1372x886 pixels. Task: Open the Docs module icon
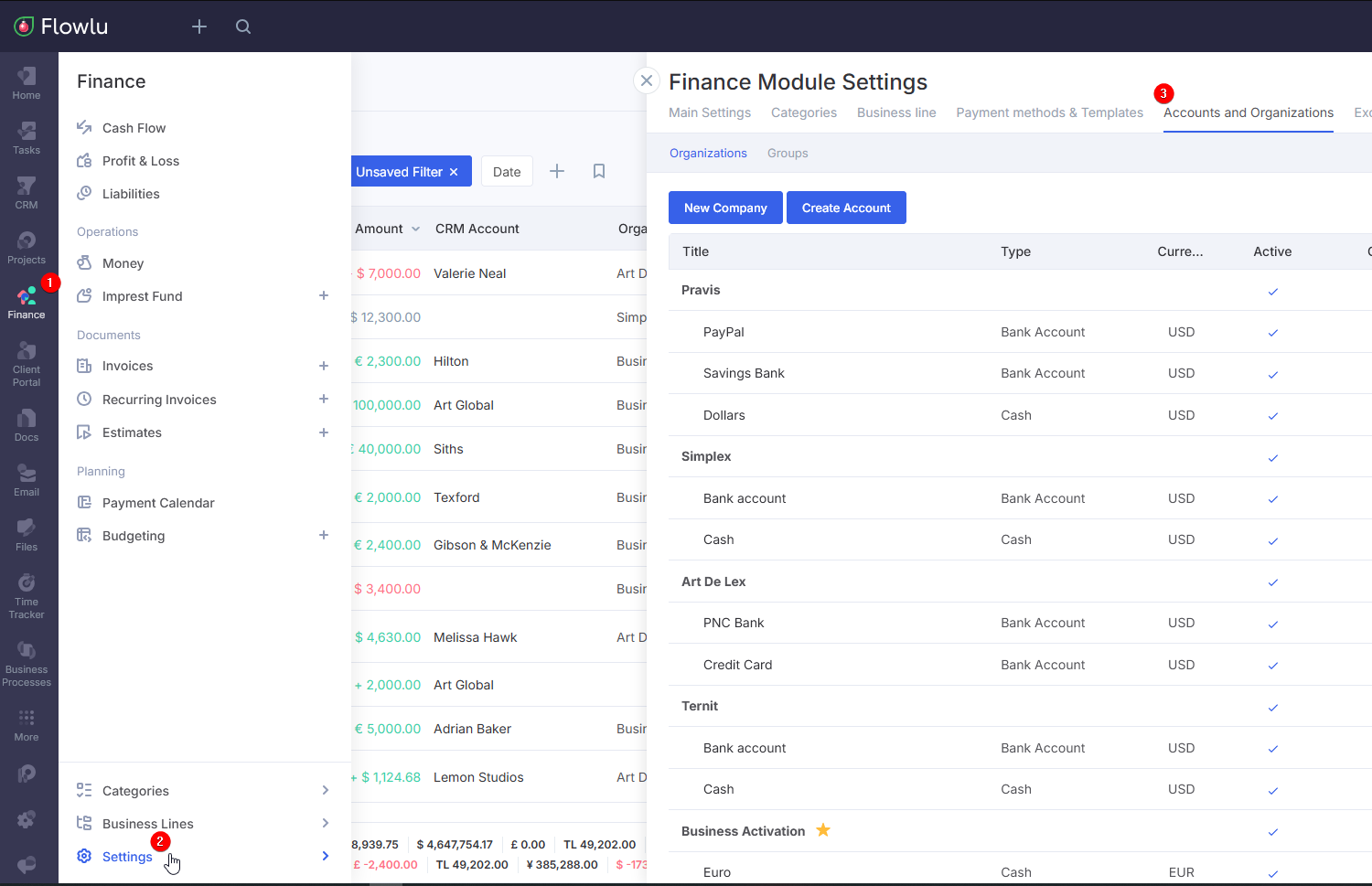(x=27, y=424)
